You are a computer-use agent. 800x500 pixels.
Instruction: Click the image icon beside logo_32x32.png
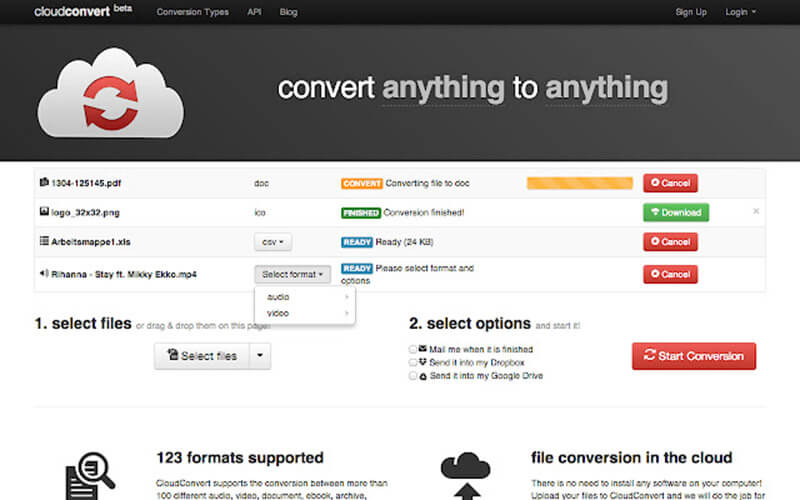(43, 212)
